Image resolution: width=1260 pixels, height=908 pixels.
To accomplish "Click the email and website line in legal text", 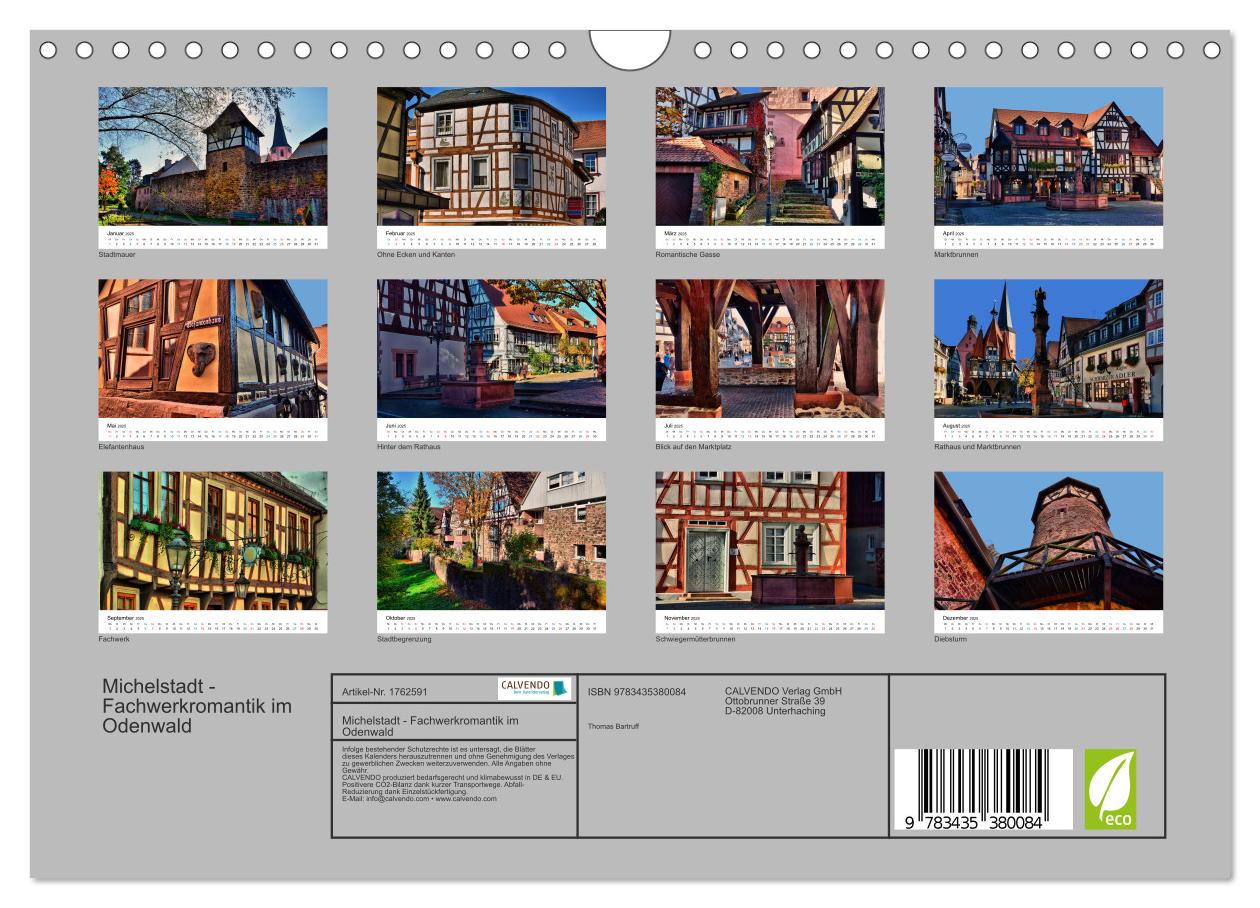I will [x=419, y=799].
